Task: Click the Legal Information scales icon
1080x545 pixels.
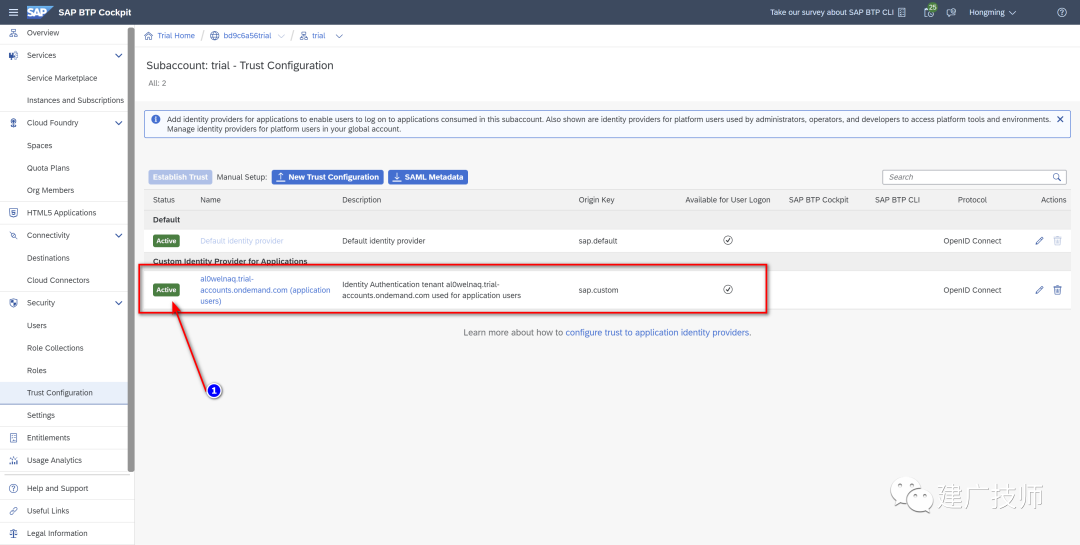Action: point(13,533)
